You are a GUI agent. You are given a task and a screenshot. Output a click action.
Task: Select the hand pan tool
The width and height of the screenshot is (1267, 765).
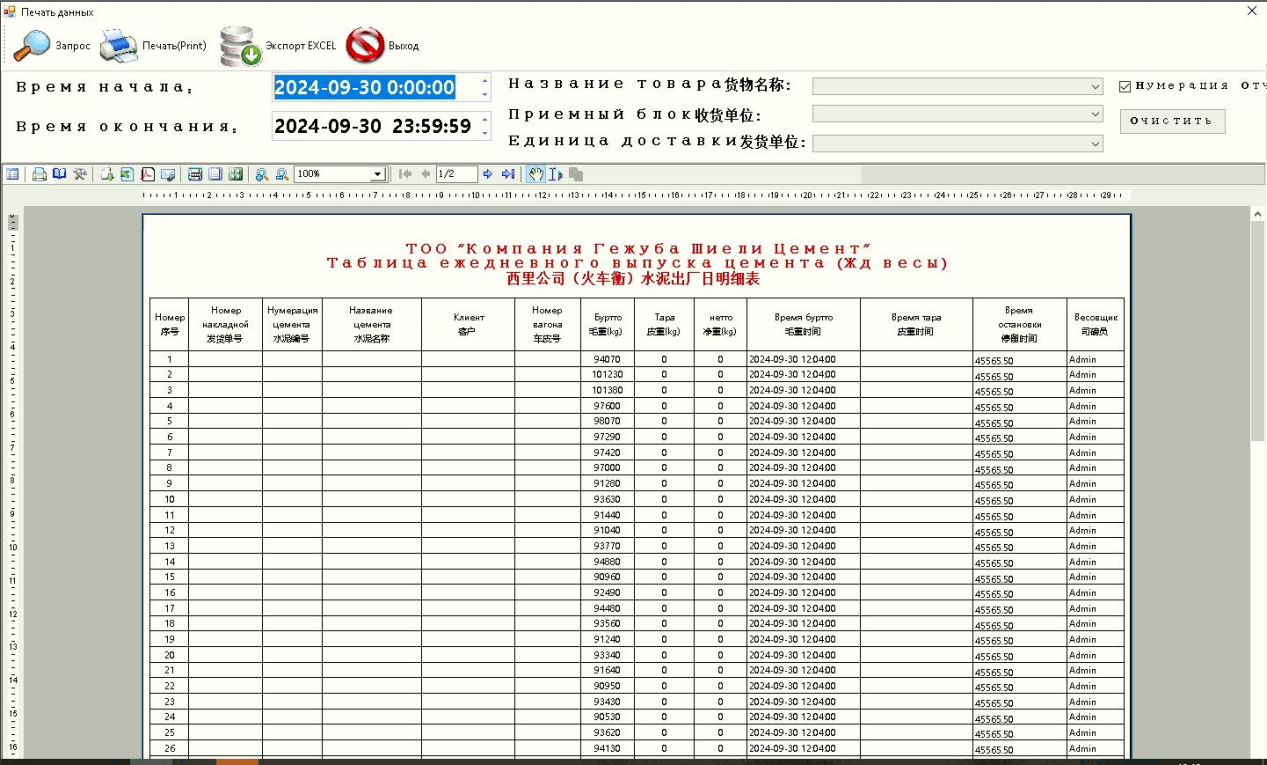[x=536, y=174]
